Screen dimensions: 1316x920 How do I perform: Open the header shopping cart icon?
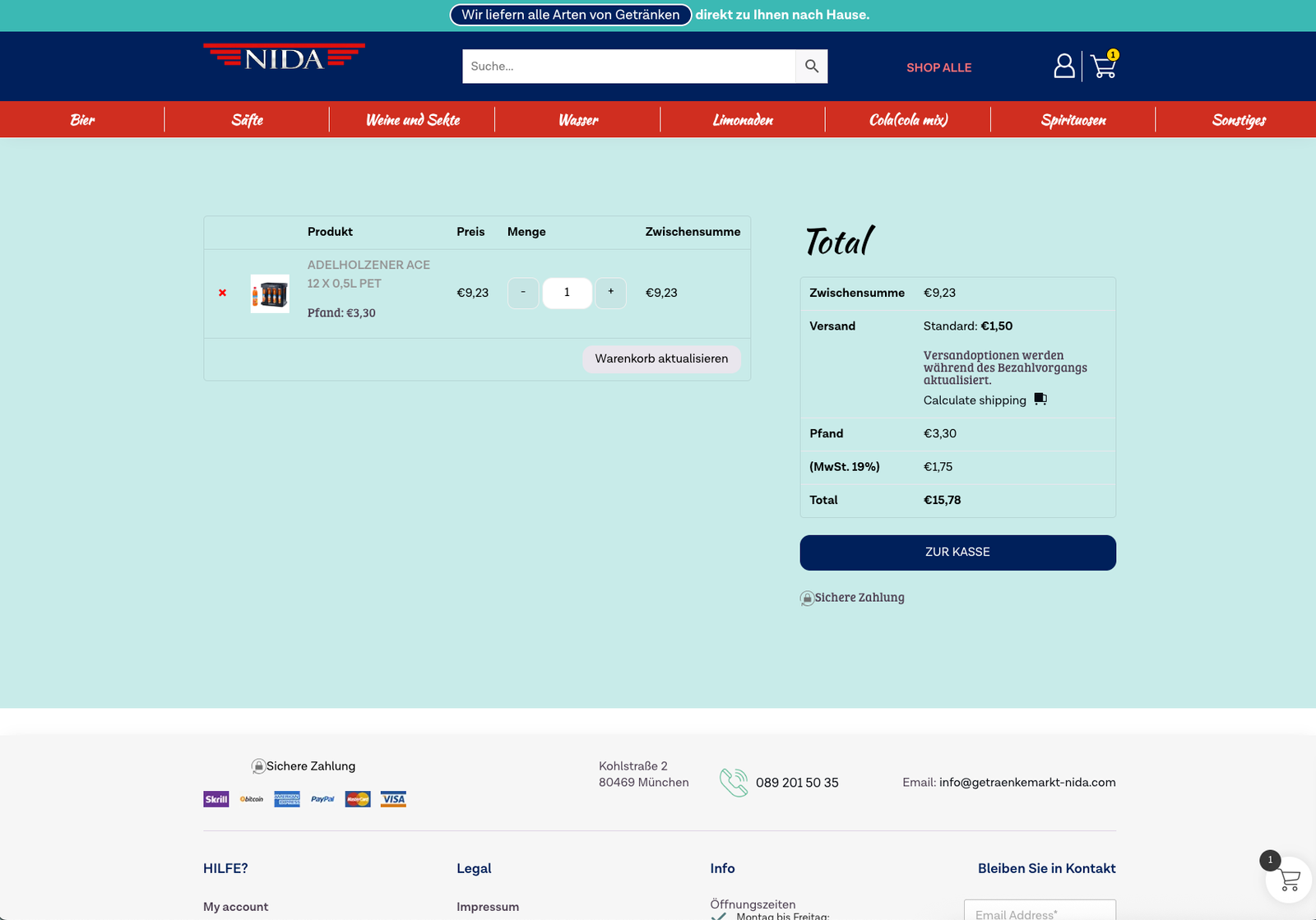[1104, 65]
